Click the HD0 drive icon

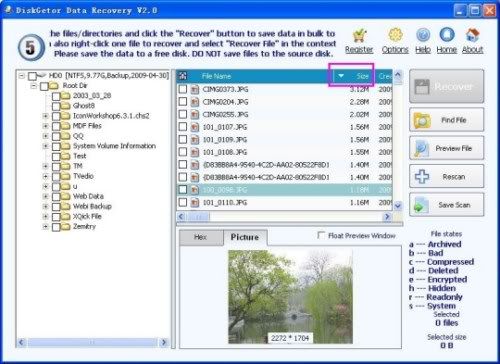[42, 75]
